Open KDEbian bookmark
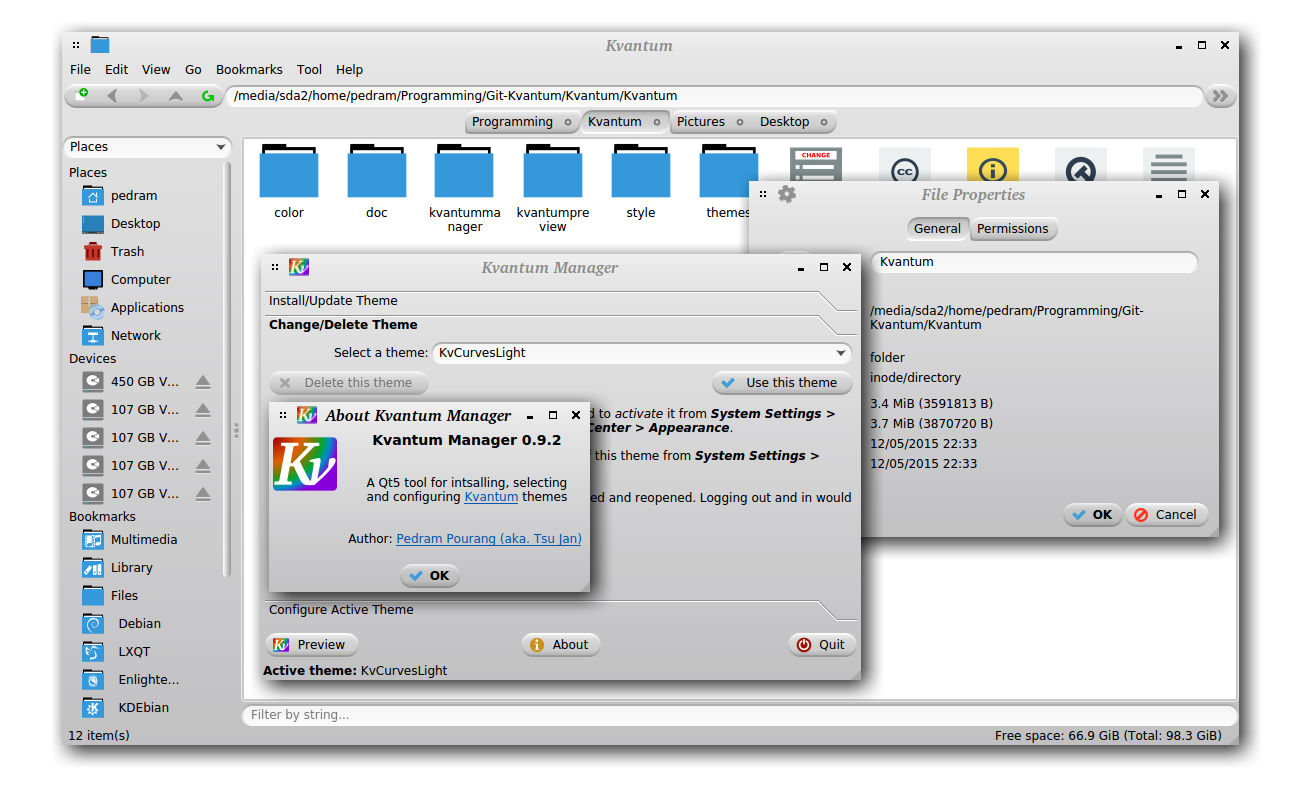Image resolution: width=1300 pixels, height=800 pixels. [126, 707]
